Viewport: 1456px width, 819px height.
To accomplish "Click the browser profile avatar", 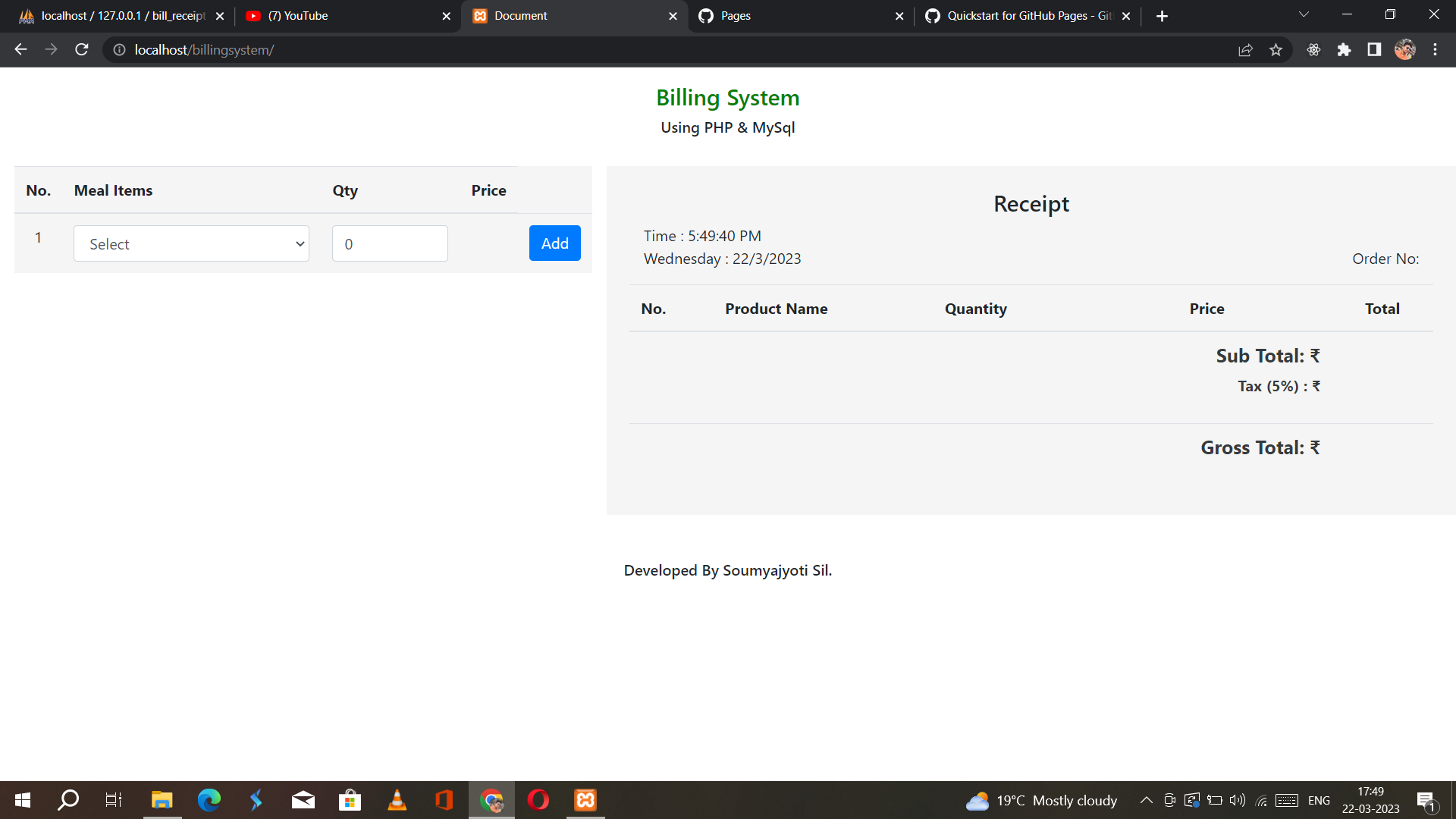I will (x=1404, y=49).
